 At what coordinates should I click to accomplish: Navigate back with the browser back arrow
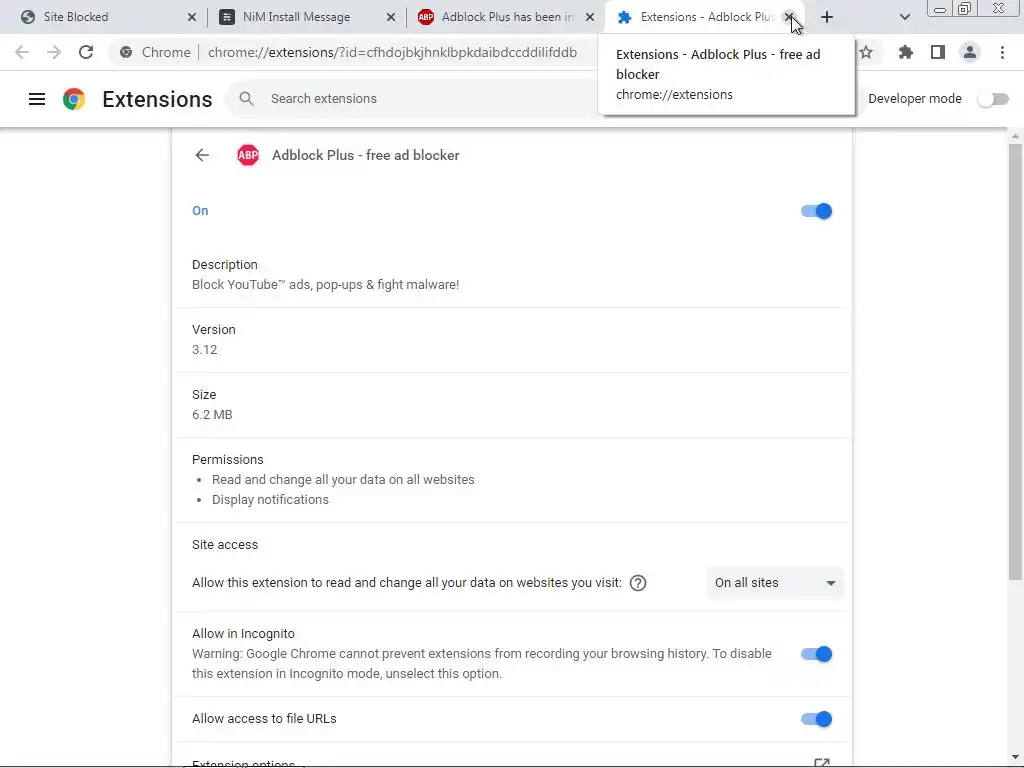point(22,52)
